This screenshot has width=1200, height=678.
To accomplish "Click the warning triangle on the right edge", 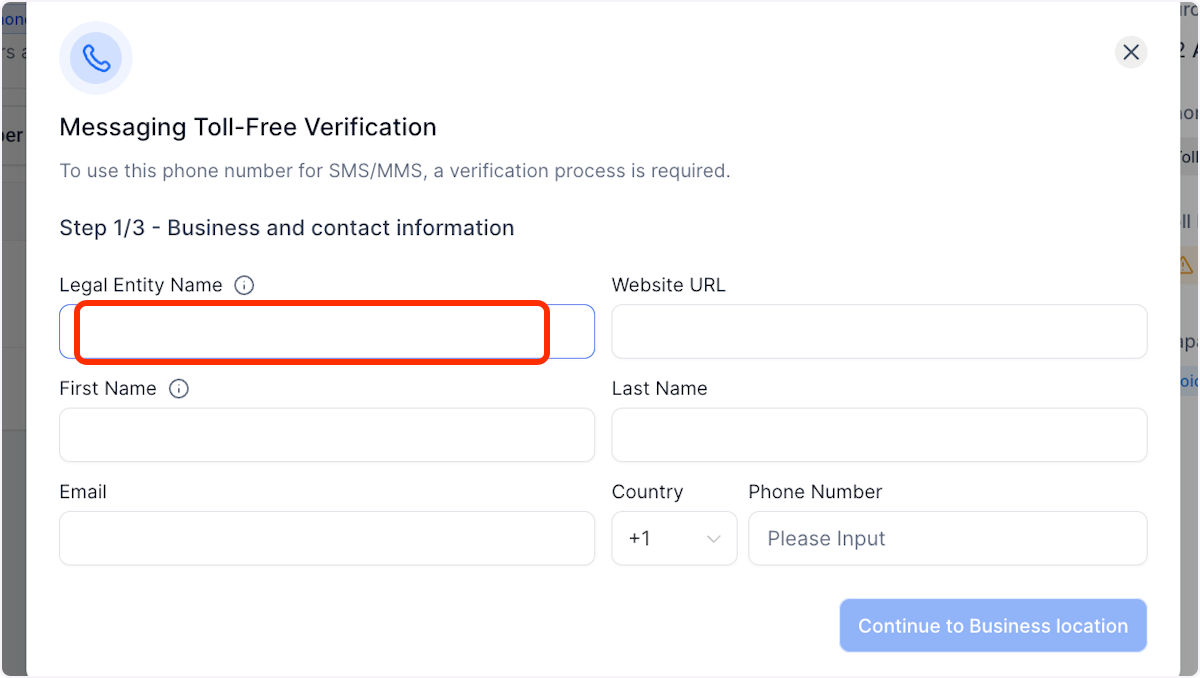I will click(1185, 266).
